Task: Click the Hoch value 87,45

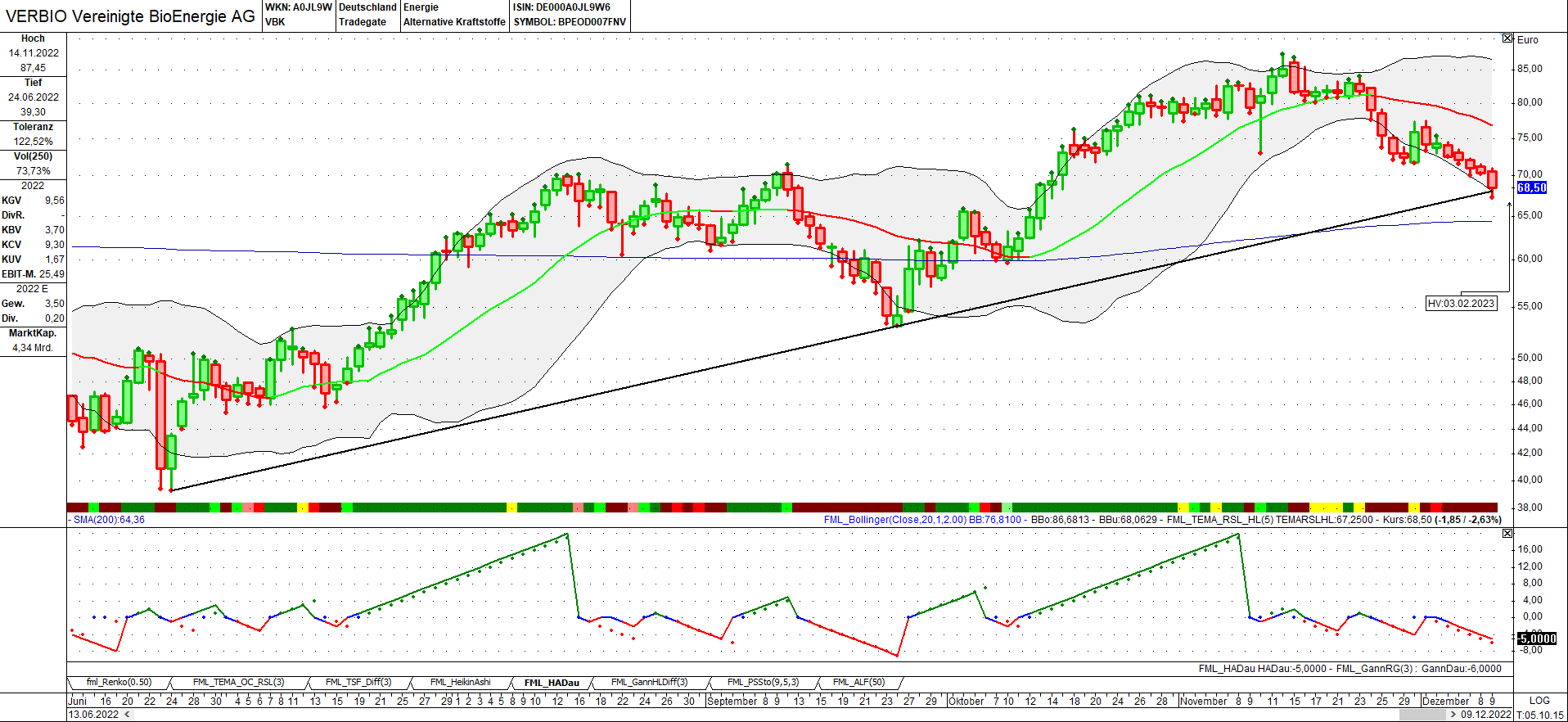Action: click(34, 68)
